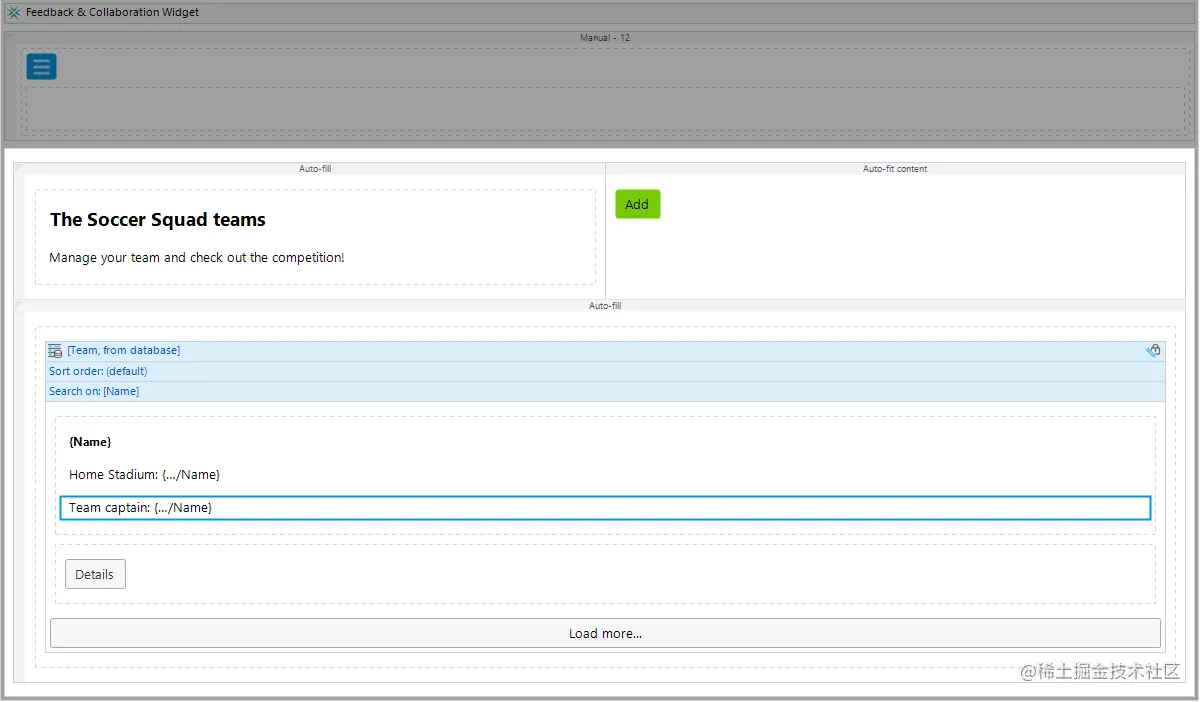Click the Load more... button
This screenshot has height=702, width=1201.
coord(605,633)
